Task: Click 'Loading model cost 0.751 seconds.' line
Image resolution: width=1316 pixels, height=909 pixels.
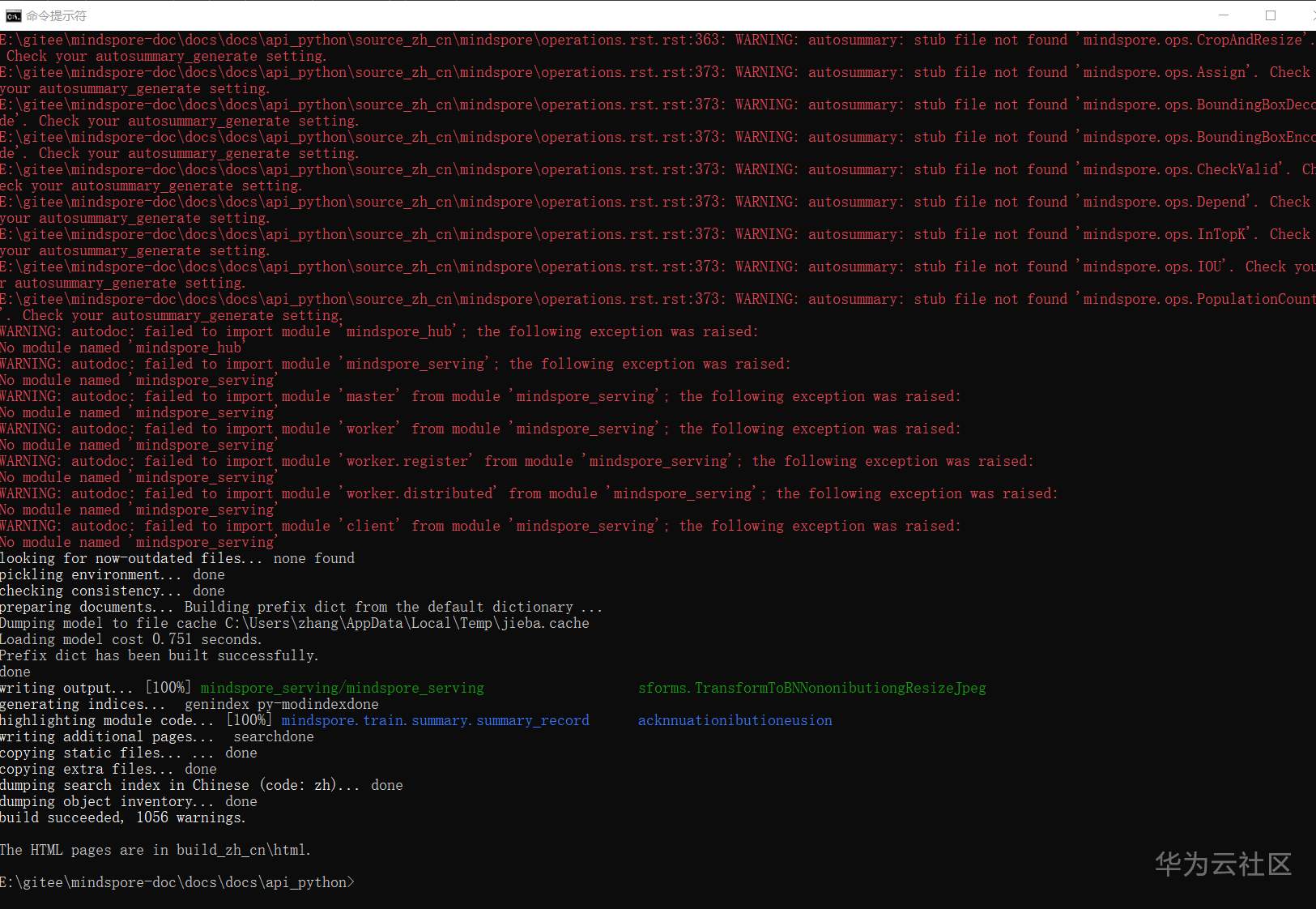Action: pos(131,639)
